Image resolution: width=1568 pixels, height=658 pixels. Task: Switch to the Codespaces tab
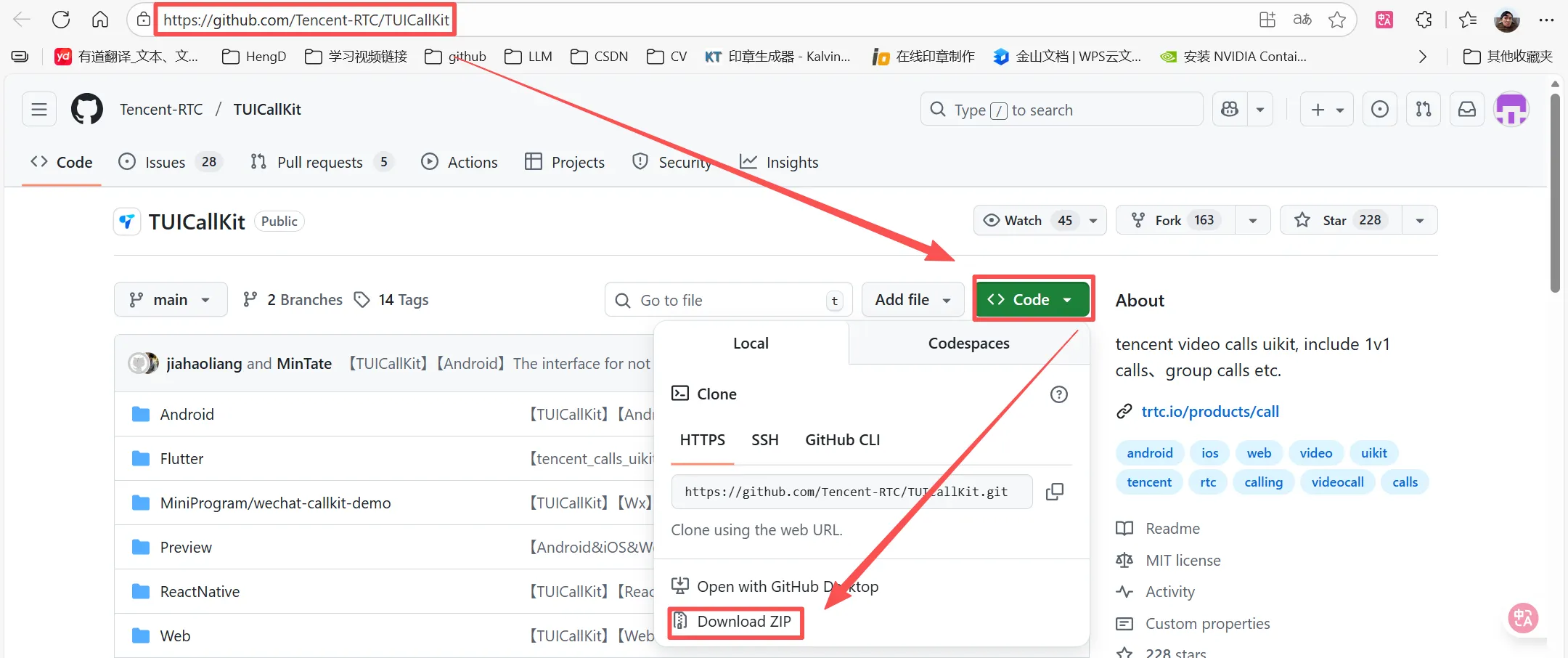[969, 344]
